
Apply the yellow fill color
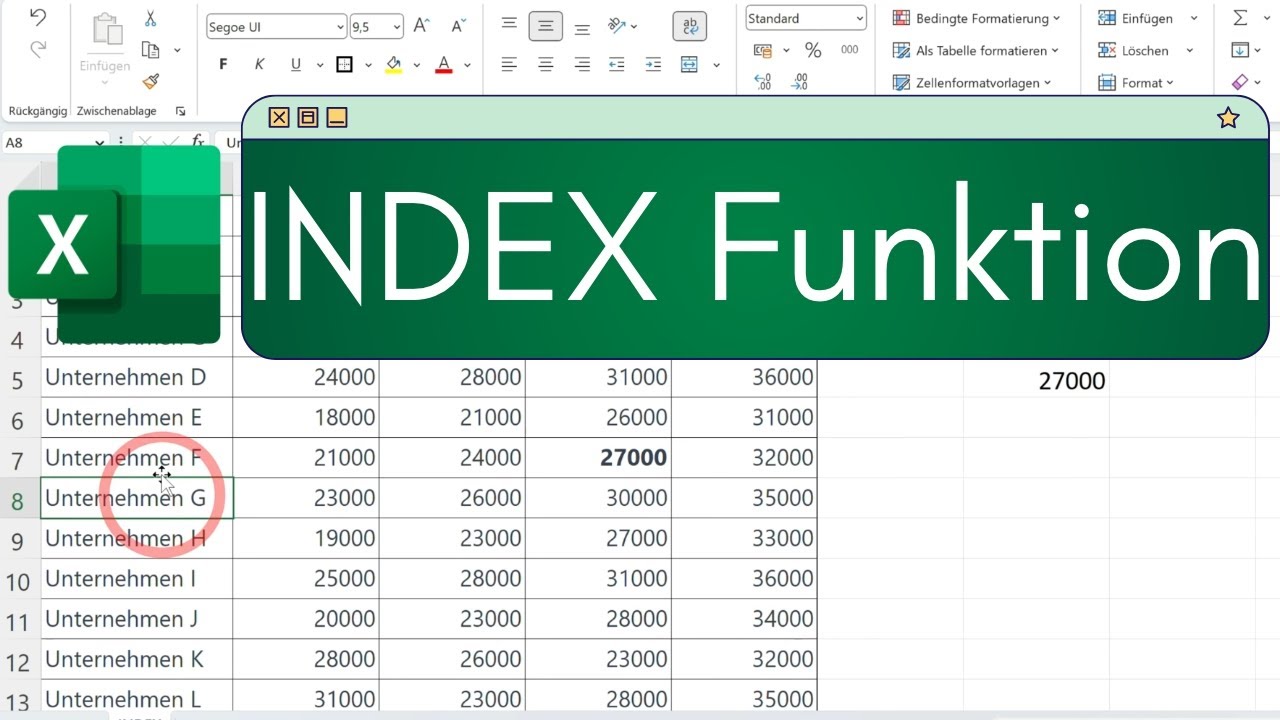point(393,65)
